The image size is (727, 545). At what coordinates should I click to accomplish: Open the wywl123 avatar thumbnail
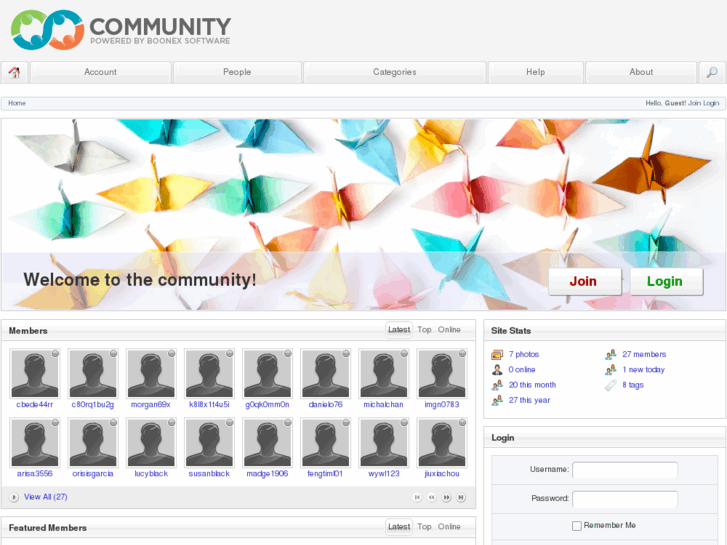coord(384,442)
